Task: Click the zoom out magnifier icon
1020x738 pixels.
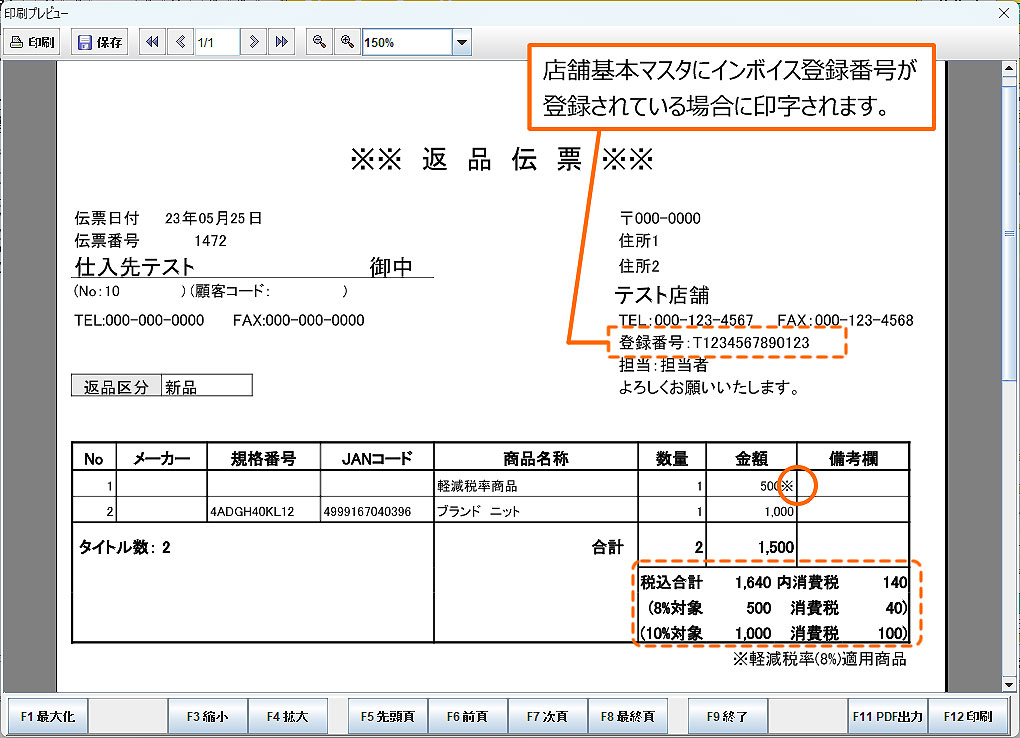Action: (x=319, y=42)
